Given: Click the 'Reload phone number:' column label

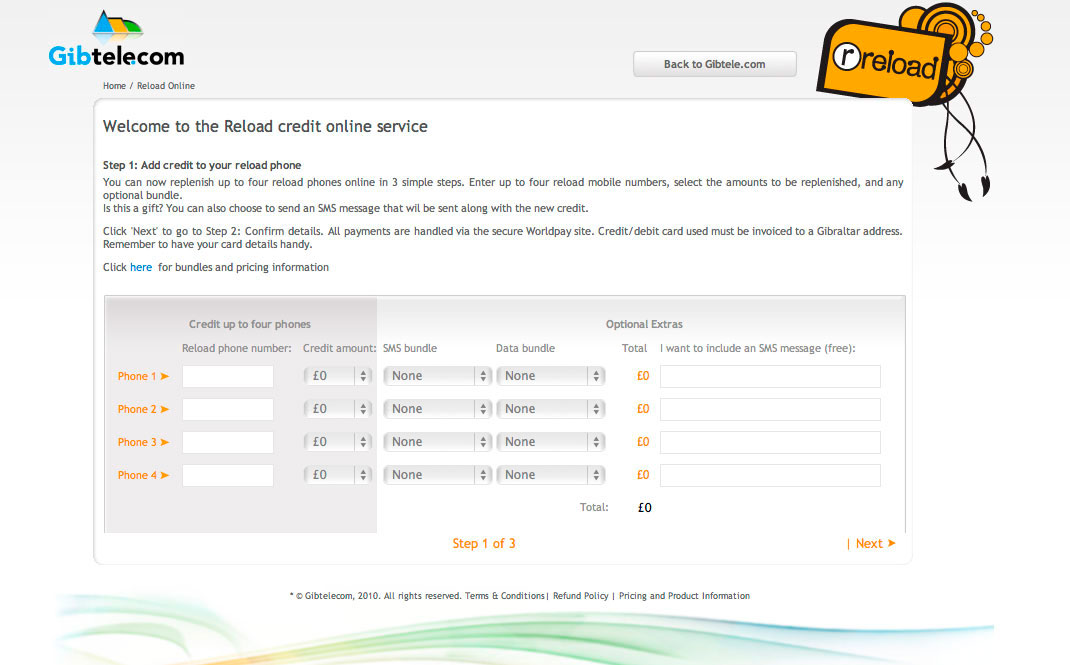Looking at the screenshot, I should click(x=237, y=349).
